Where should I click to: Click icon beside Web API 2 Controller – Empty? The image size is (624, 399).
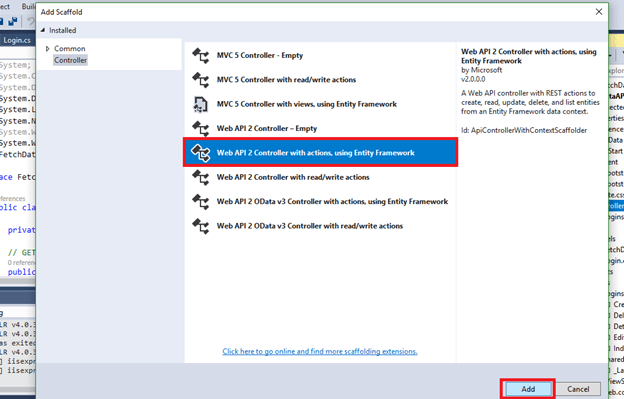(201, 128)
